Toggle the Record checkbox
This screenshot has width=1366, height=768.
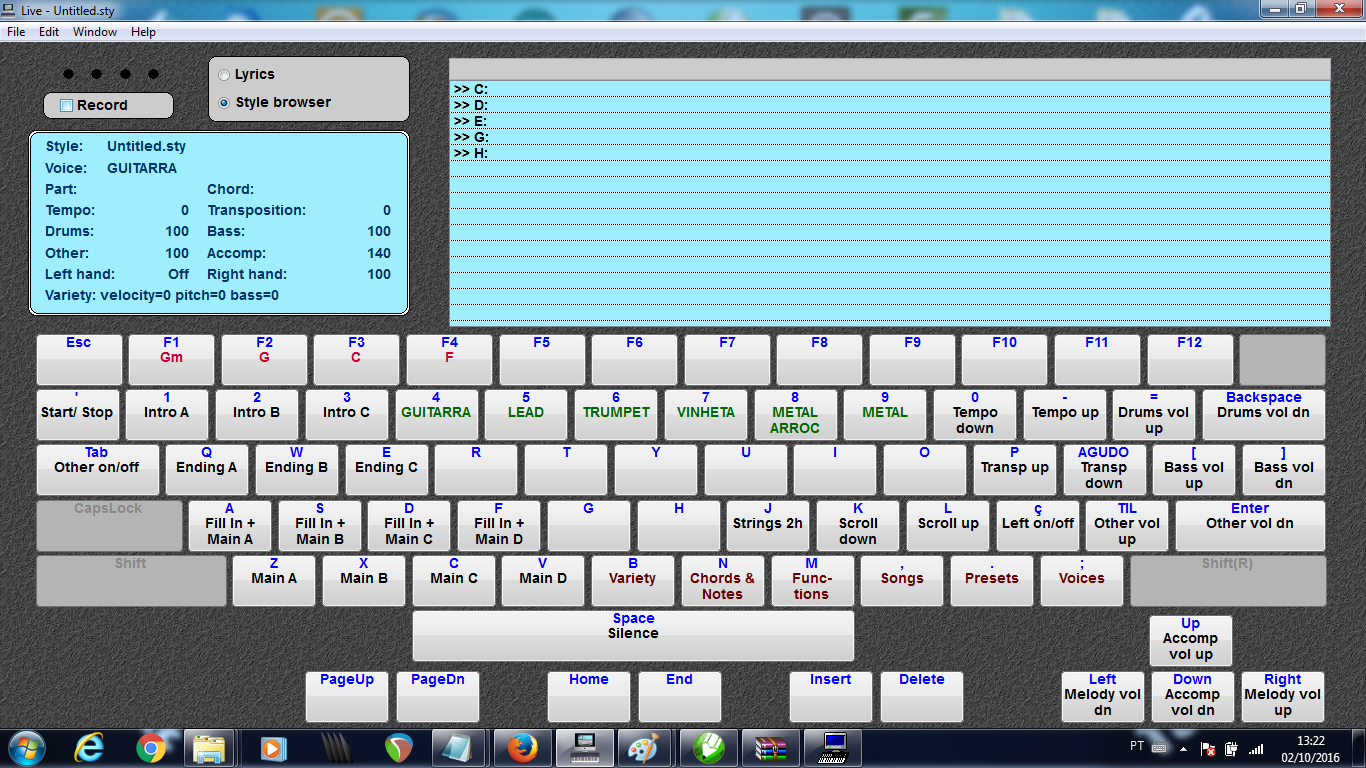coord(67,105)
